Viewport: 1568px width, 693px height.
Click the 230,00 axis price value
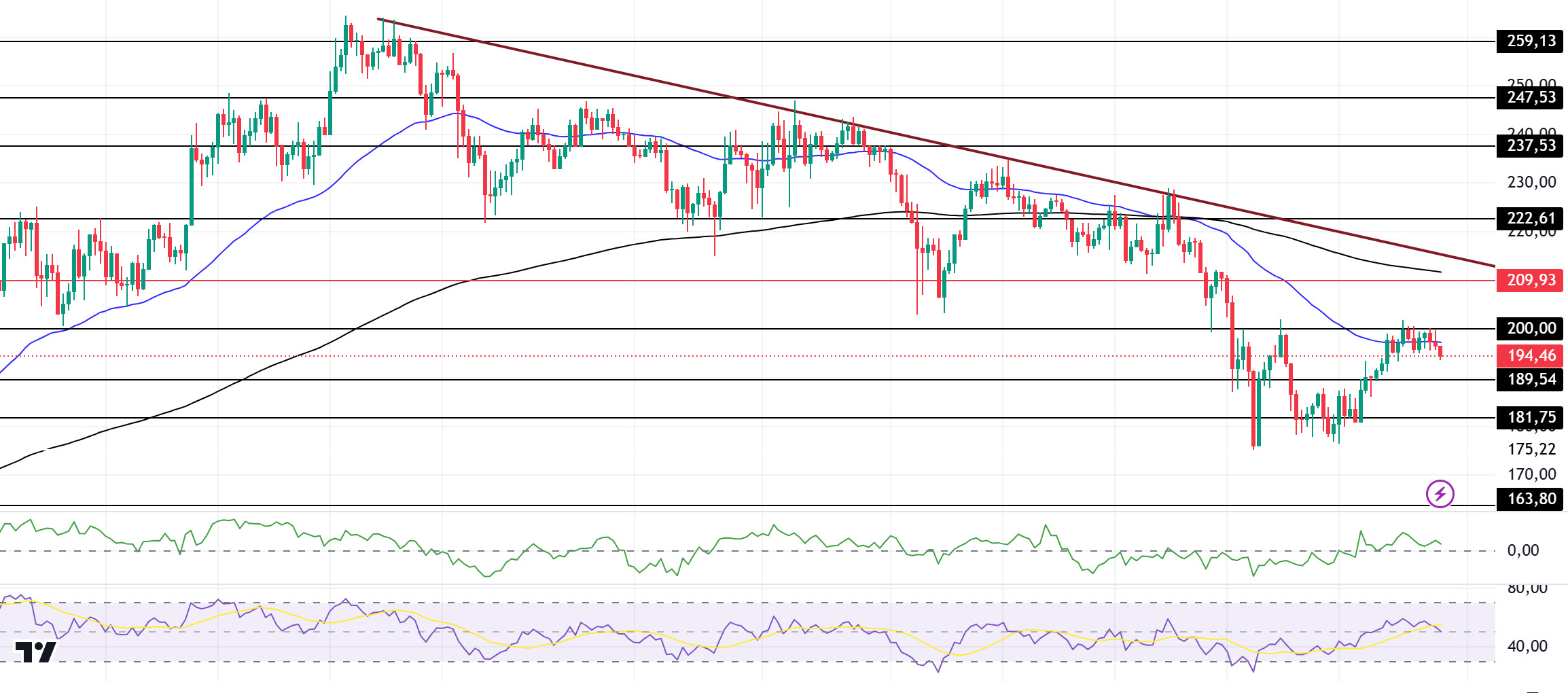click(1531, 182)
